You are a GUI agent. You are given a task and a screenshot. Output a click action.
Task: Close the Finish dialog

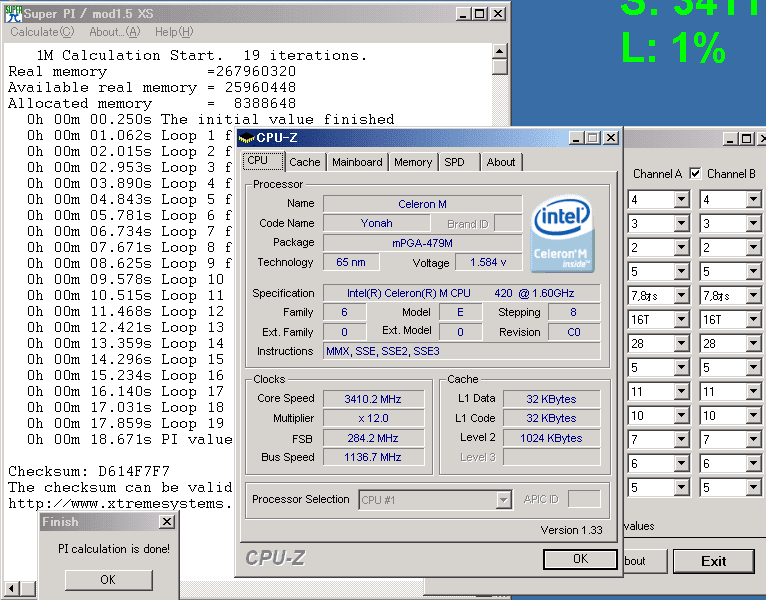click(167, 522)
